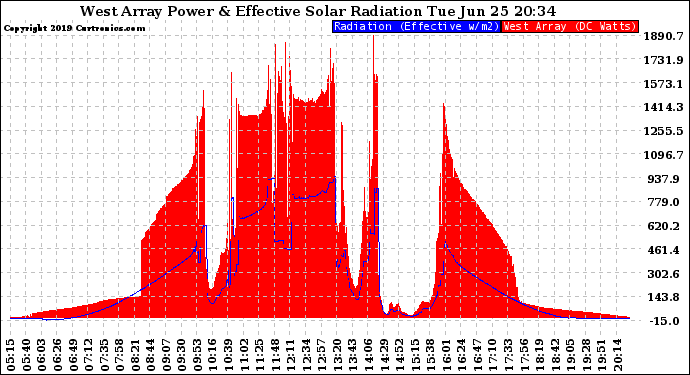The height and width of the screenshot is (375, 690).
Task: Click the 17:56 time label
Action: 524,355
